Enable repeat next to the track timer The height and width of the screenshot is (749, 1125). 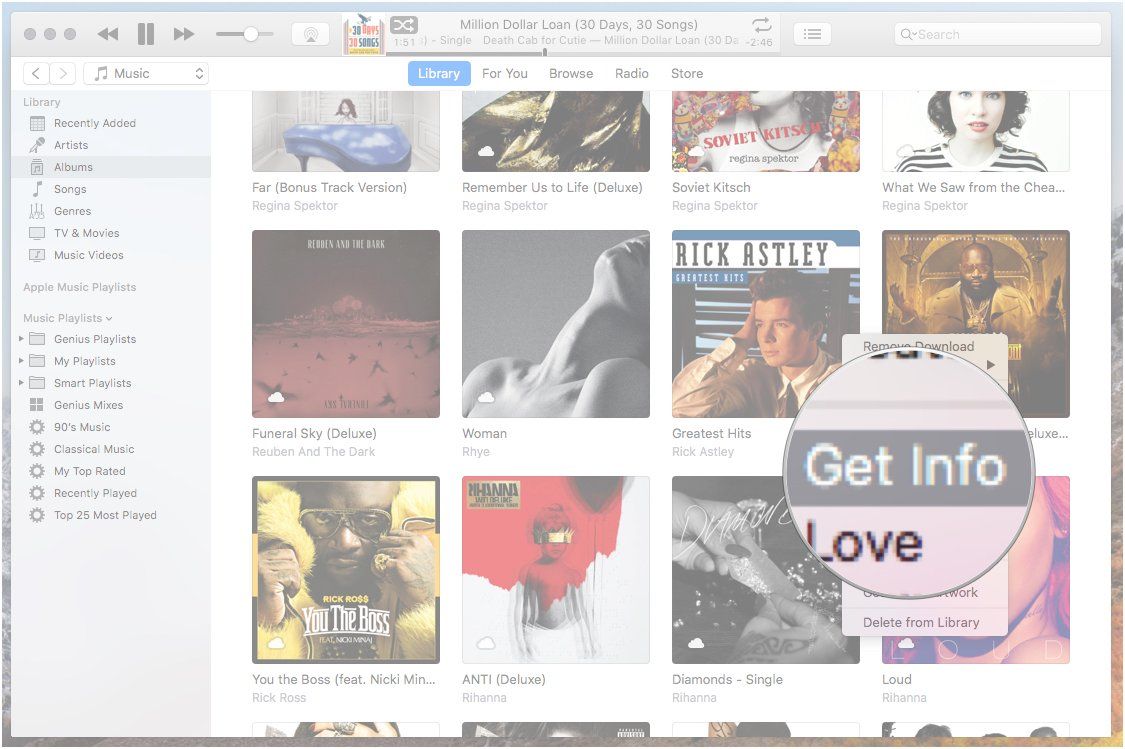coord(760,24)
